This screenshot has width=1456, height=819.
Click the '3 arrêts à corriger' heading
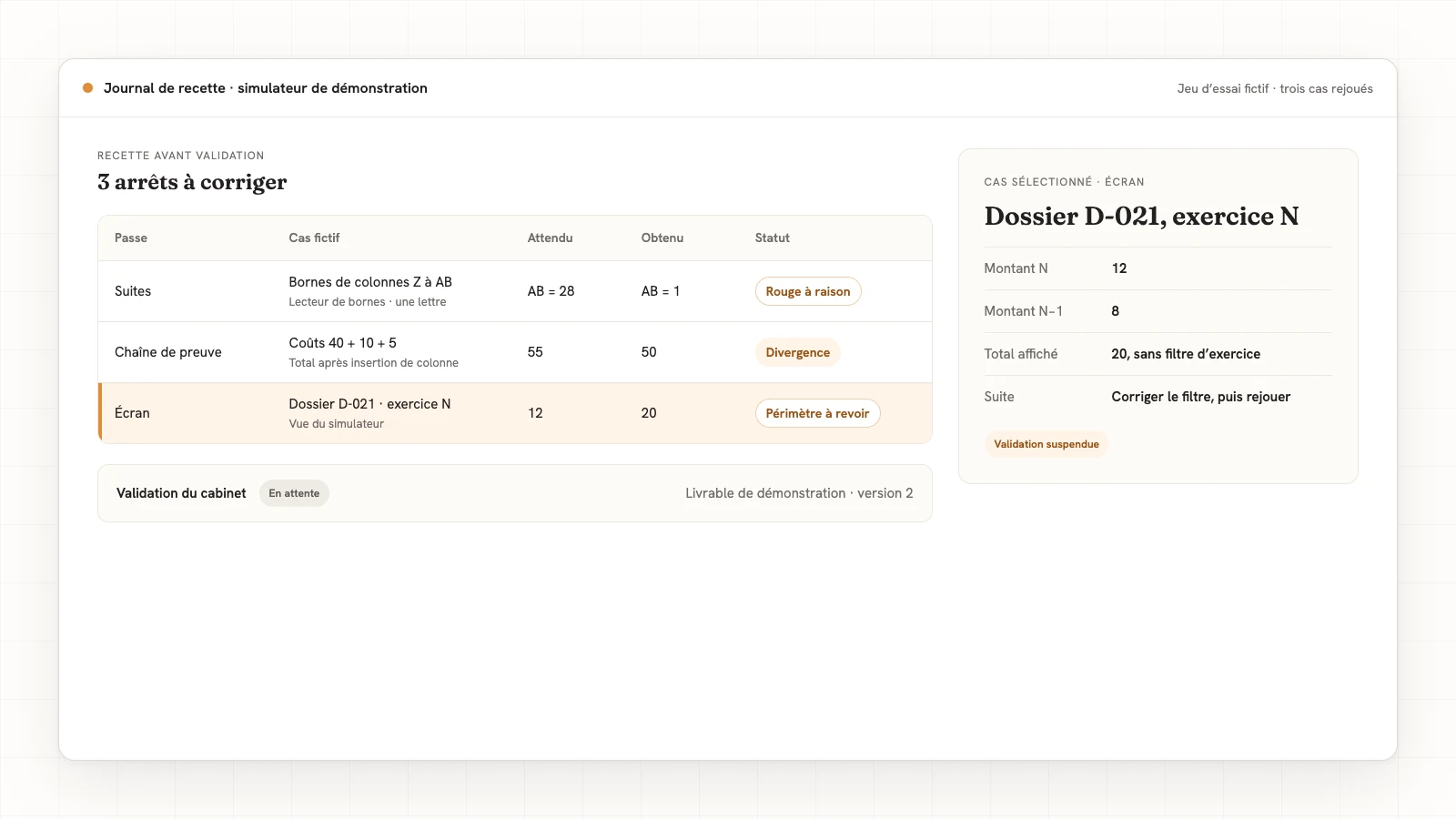click(x=192, y=182)
